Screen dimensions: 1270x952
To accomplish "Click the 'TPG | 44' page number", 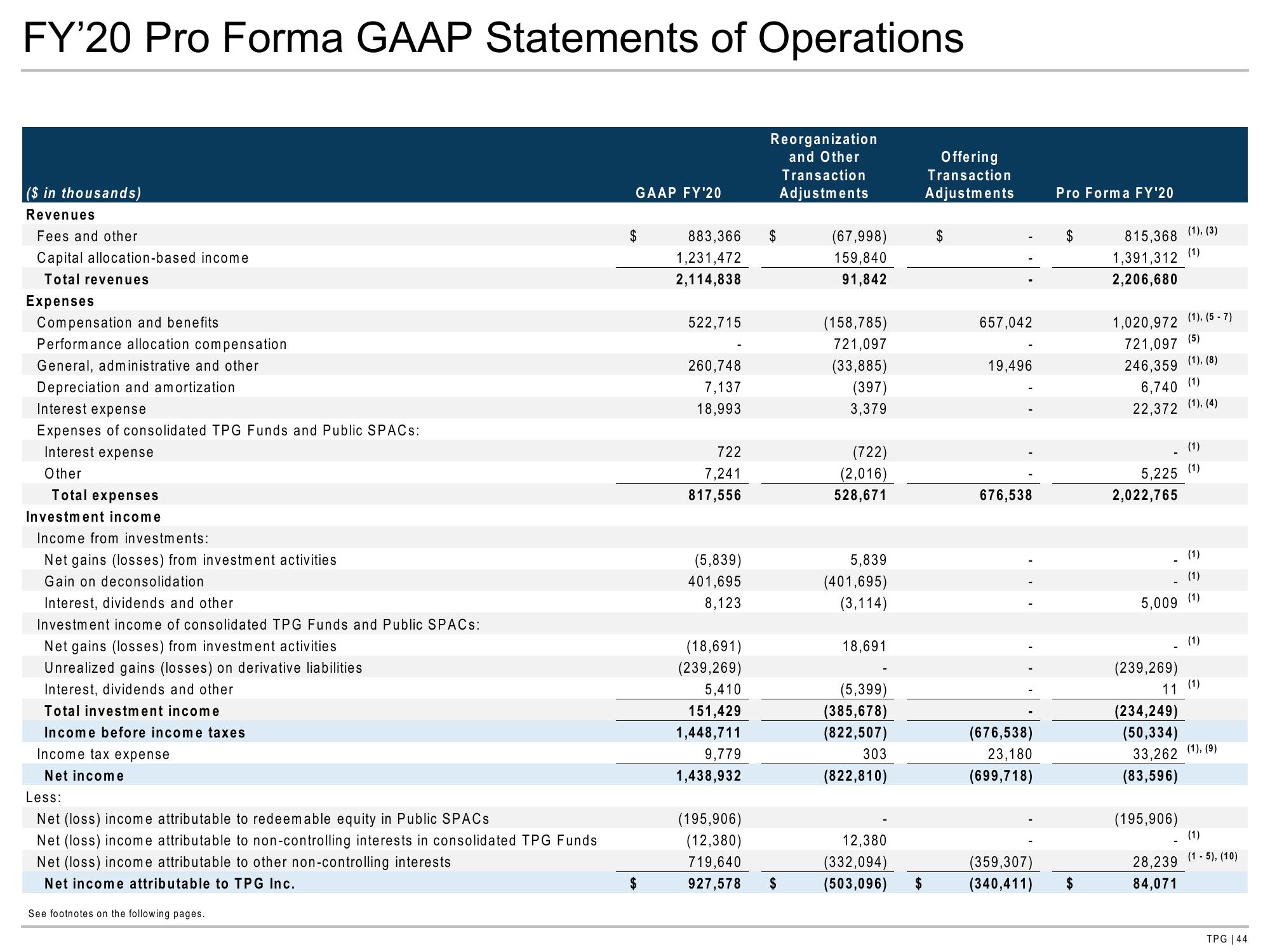I will click(1227, 939).
